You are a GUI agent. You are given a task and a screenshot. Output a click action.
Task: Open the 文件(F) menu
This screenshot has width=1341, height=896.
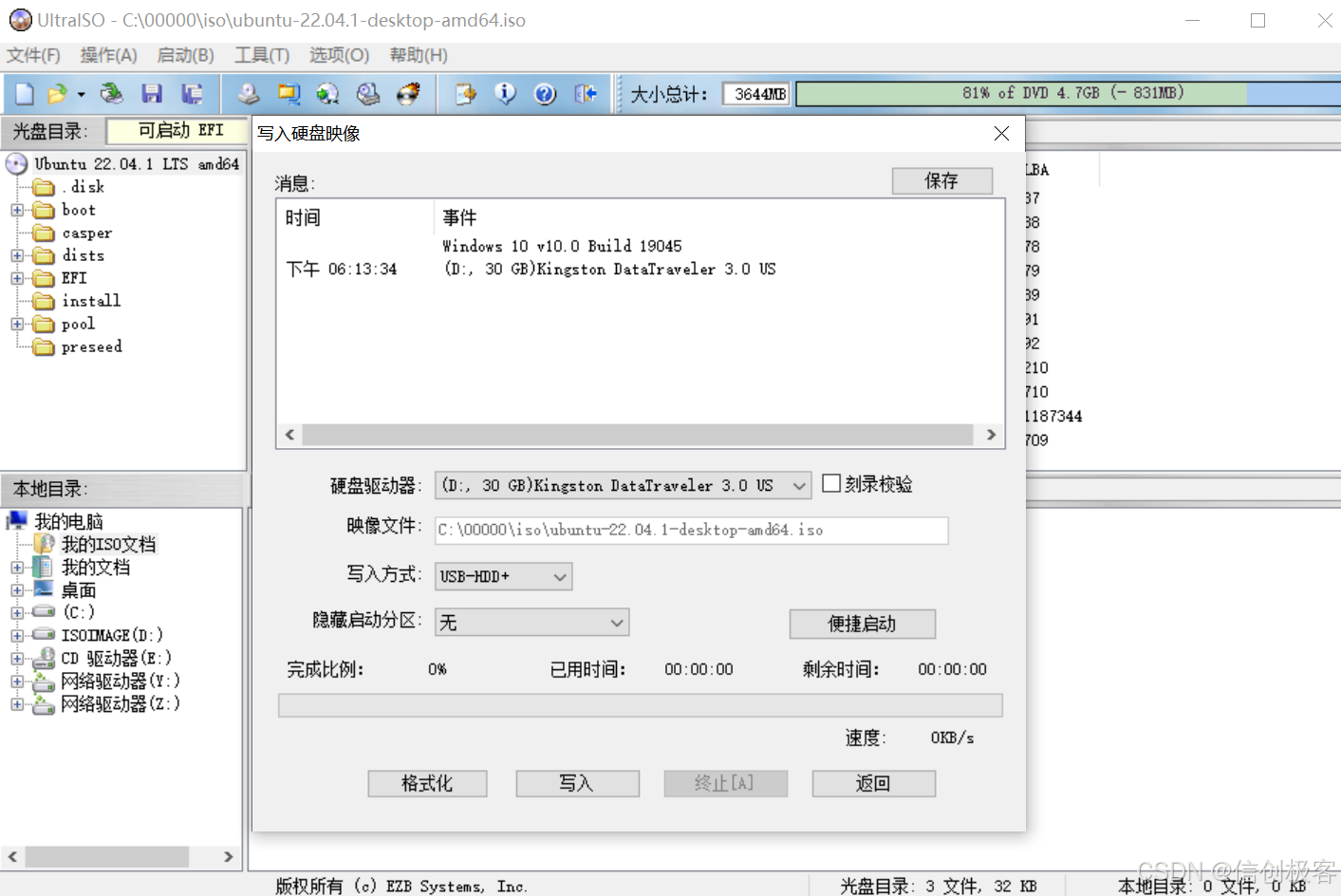click(x=33, y=55)
